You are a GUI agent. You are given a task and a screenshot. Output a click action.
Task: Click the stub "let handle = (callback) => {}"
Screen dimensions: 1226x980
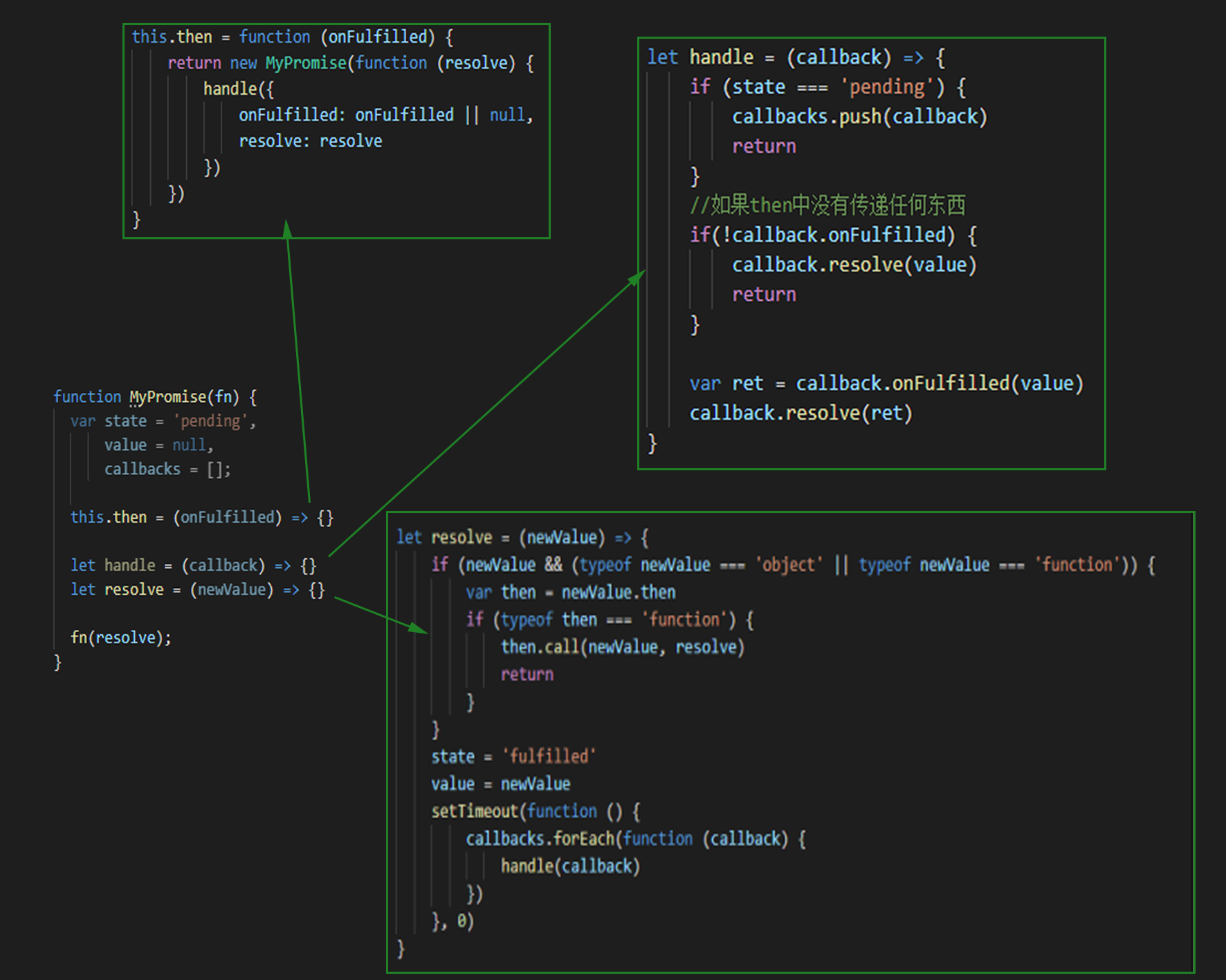(x=193, y=566)
